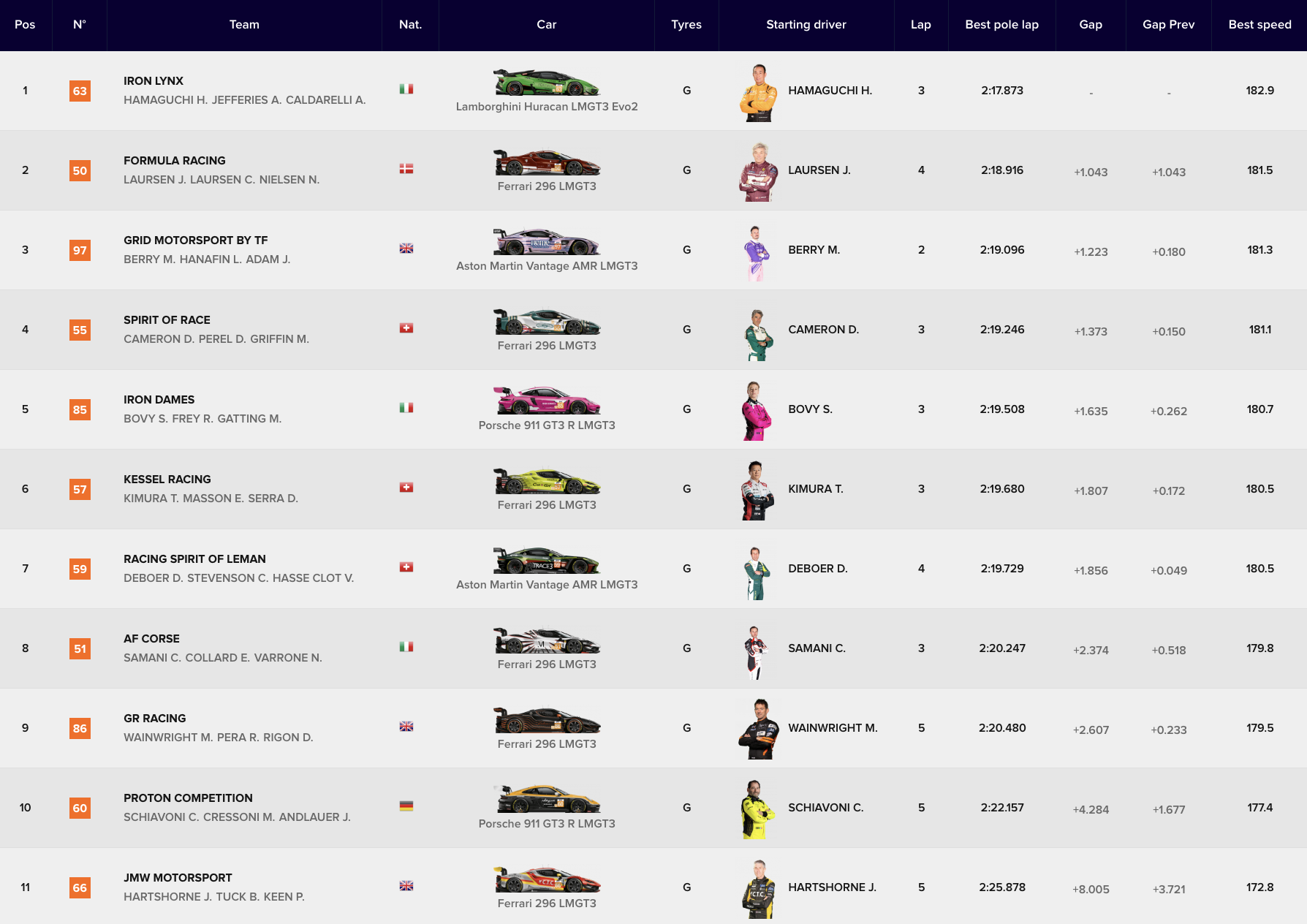Image resolution: width=1307 pixels, height=924 pixels.
Task: Select pole lap time 2:25.878
Action: tap(1002, 887)
